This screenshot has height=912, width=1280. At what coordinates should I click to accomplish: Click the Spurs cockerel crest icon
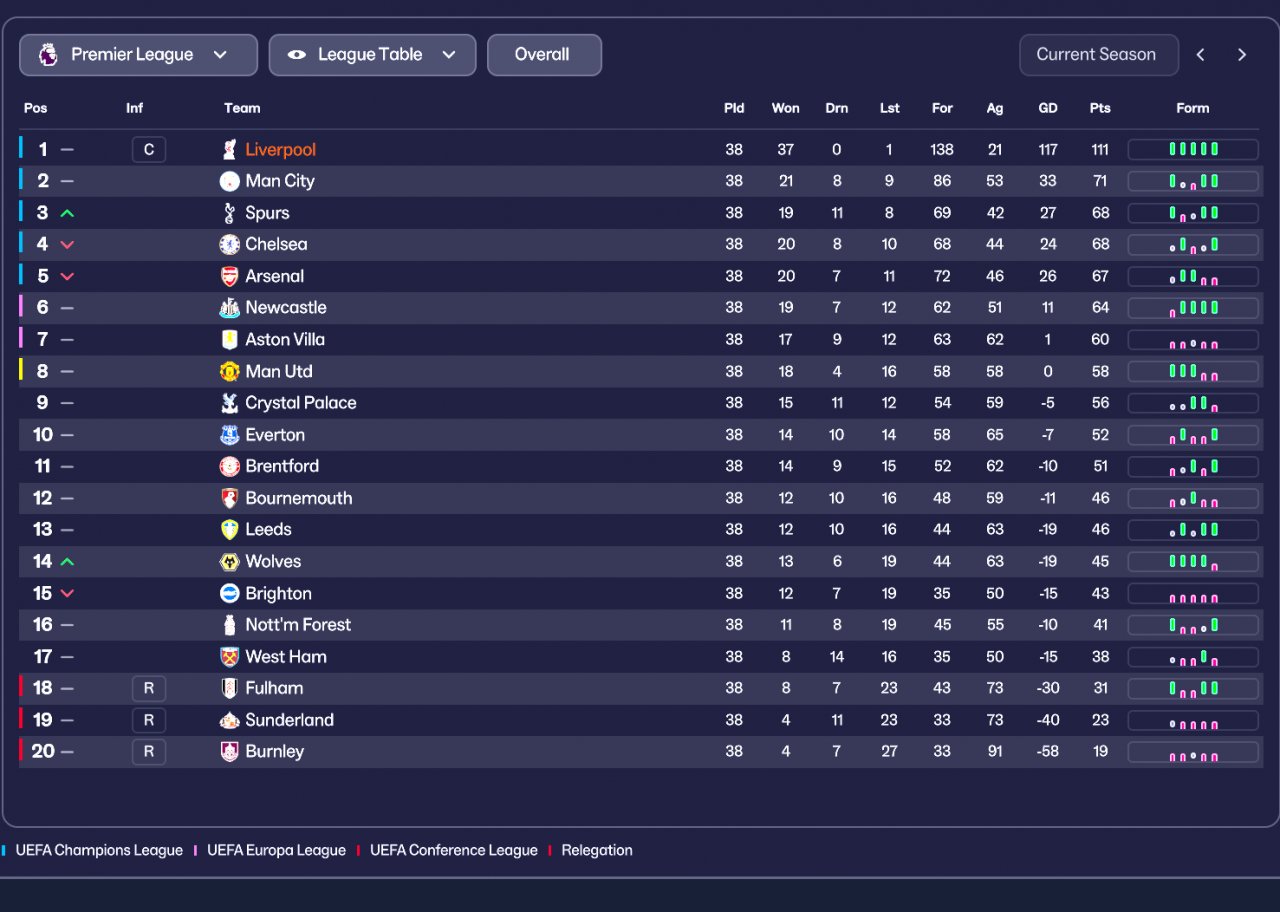[230, 213]
